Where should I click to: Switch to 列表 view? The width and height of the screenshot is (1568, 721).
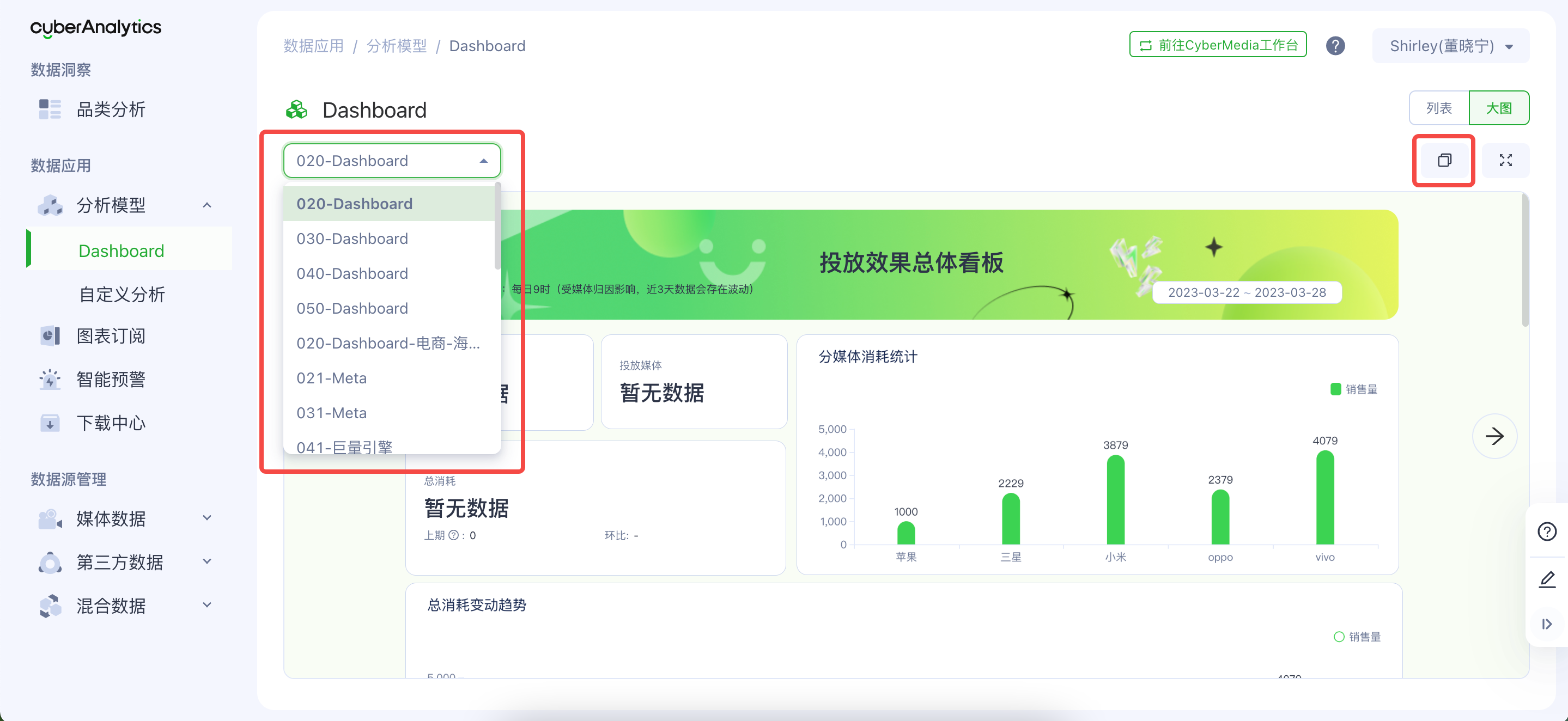point(1439,108)
